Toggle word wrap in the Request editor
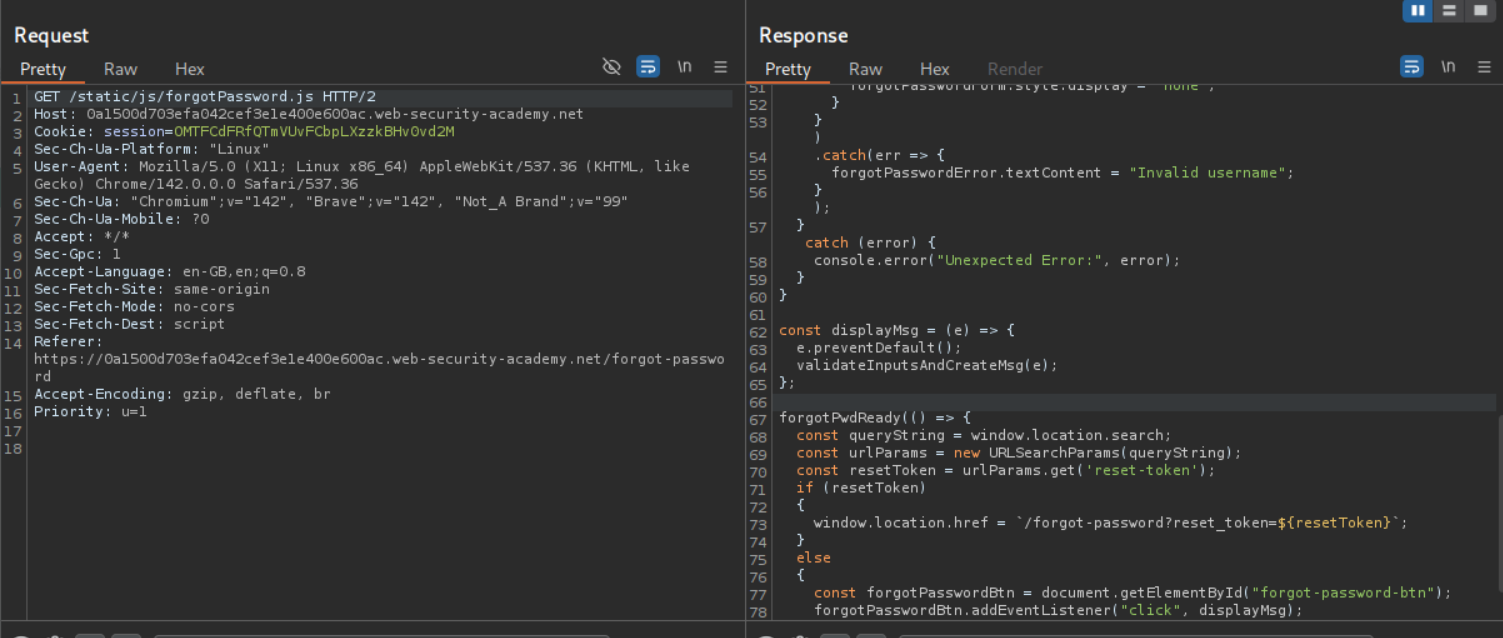This screenshot has height=638, width=1503. (648, 67)
